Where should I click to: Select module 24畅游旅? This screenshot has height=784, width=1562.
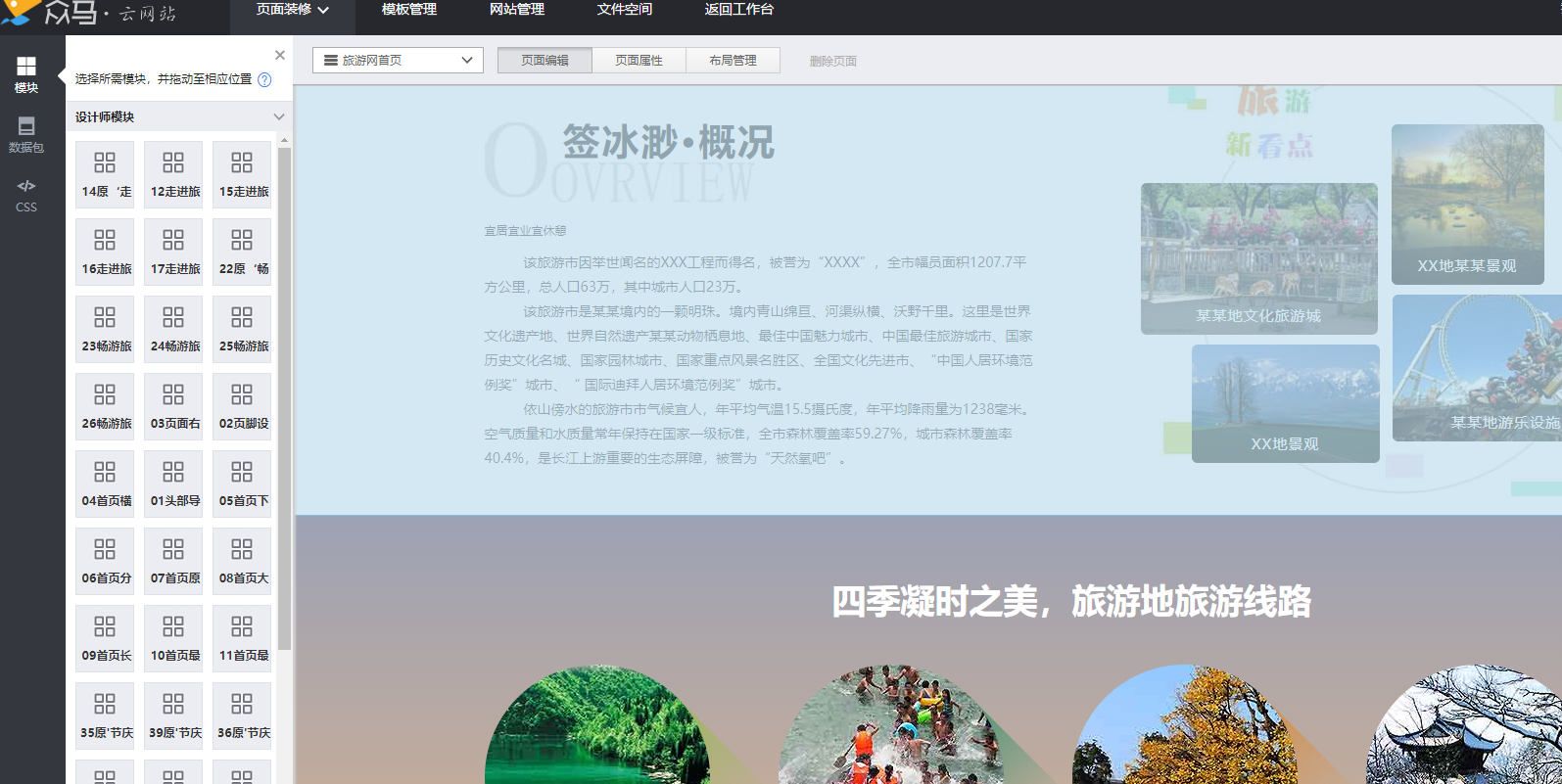[x=173, y=329]
